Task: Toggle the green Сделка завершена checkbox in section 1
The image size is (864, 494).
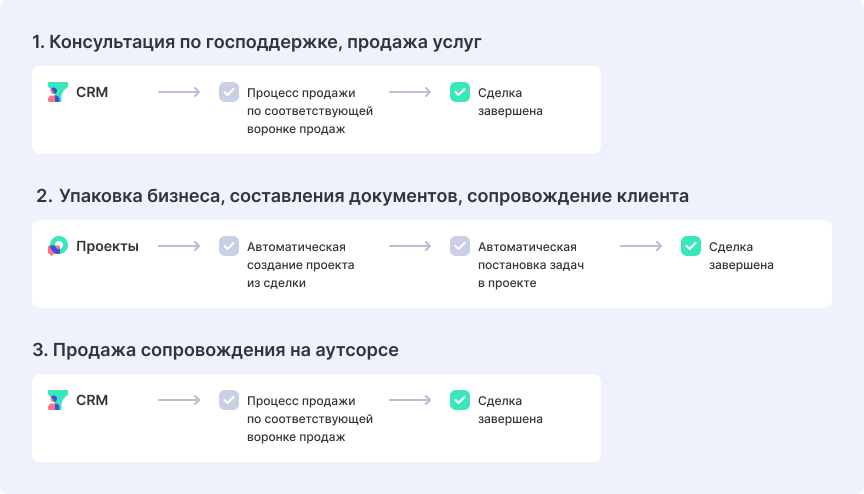Action: (x=460, y=93)
